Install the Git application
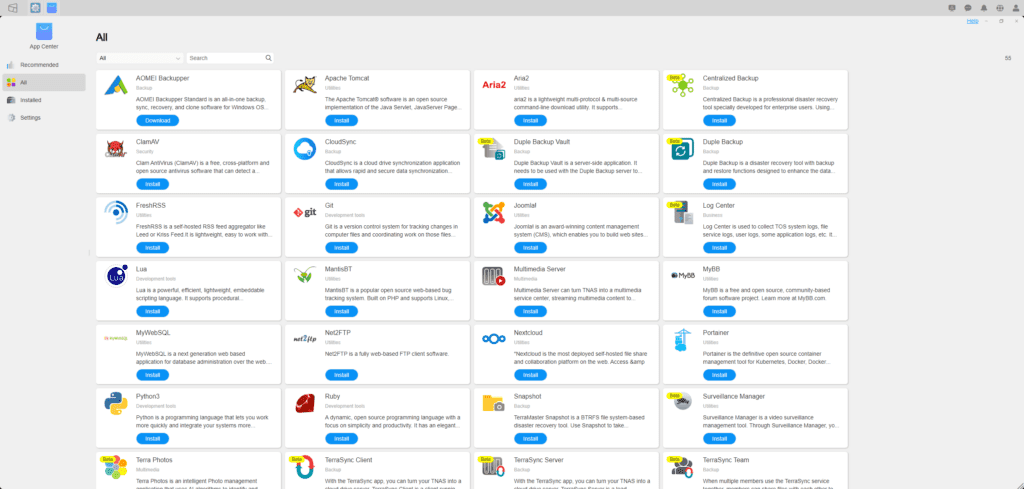This screenshot has height=489, width=1024. pyautogui.click(x=341, y=247)
